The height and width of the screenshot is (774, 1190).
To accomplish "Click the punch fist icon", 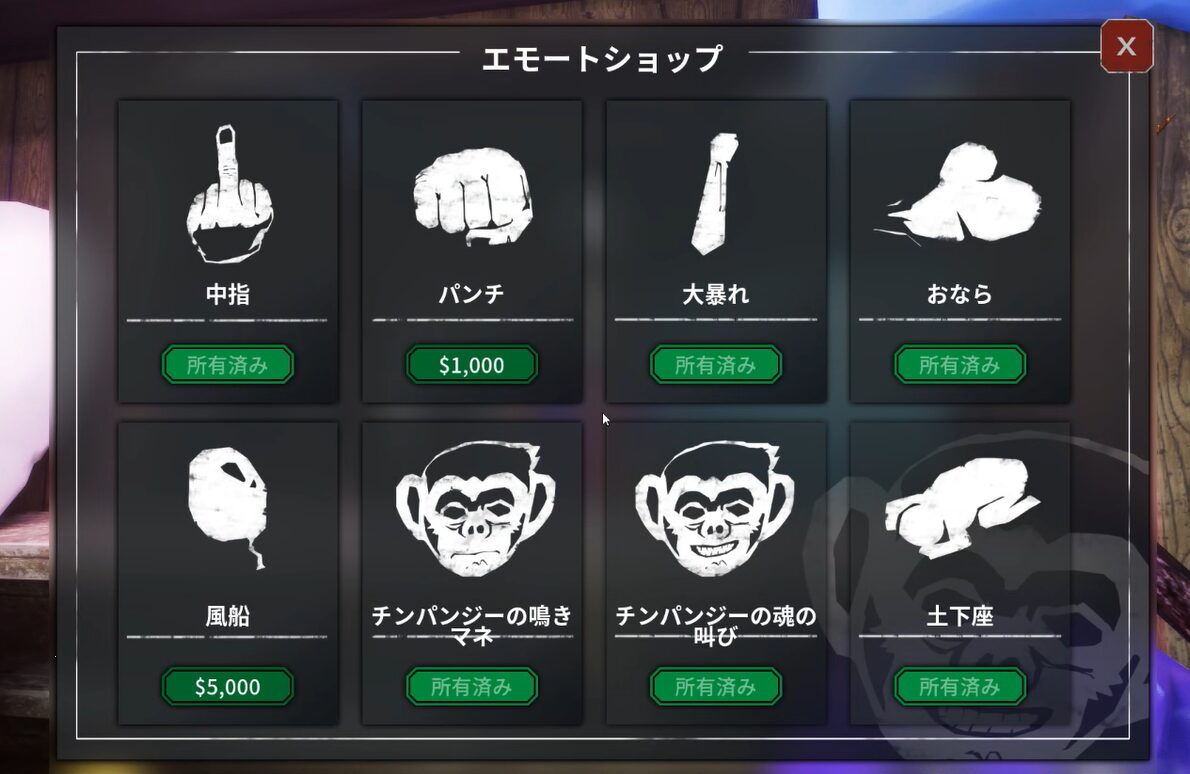I will [472, 195].
